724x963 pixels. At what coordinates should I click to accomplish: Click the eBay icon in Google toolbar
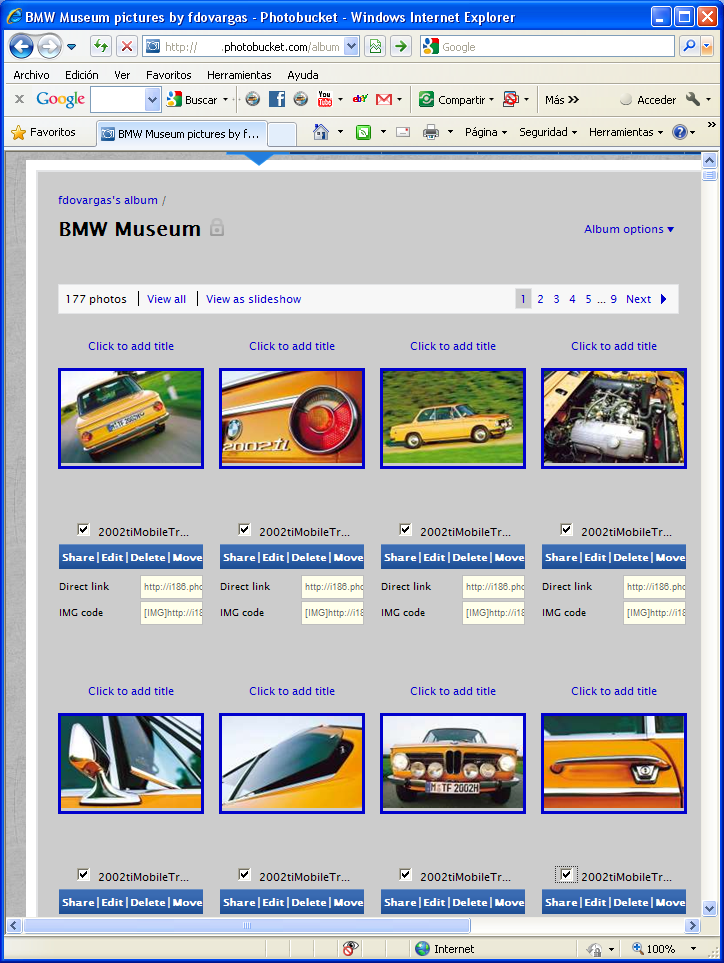pos(360,99)
